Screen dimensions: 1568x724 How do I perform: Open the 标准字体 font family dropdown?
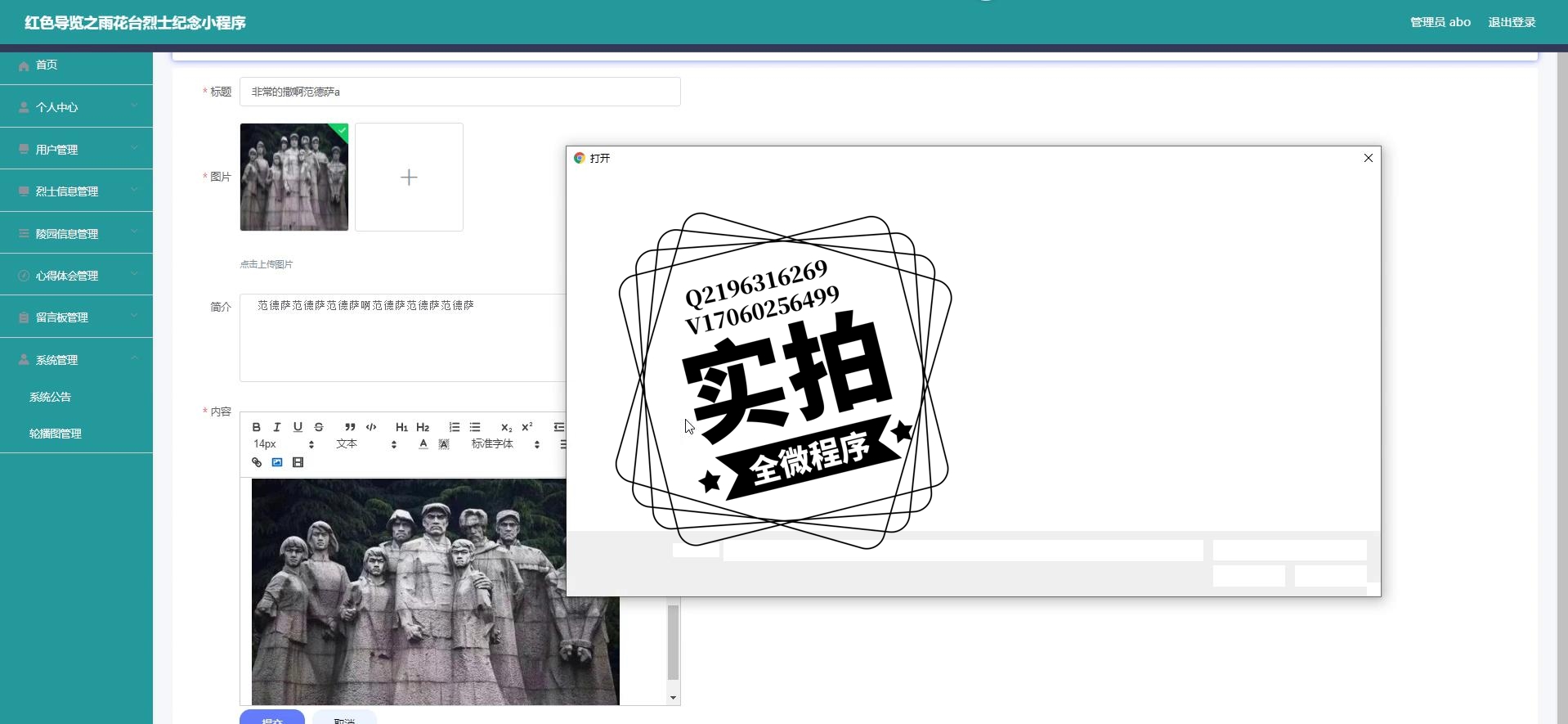pyautogui.click(x=505, y=444)
